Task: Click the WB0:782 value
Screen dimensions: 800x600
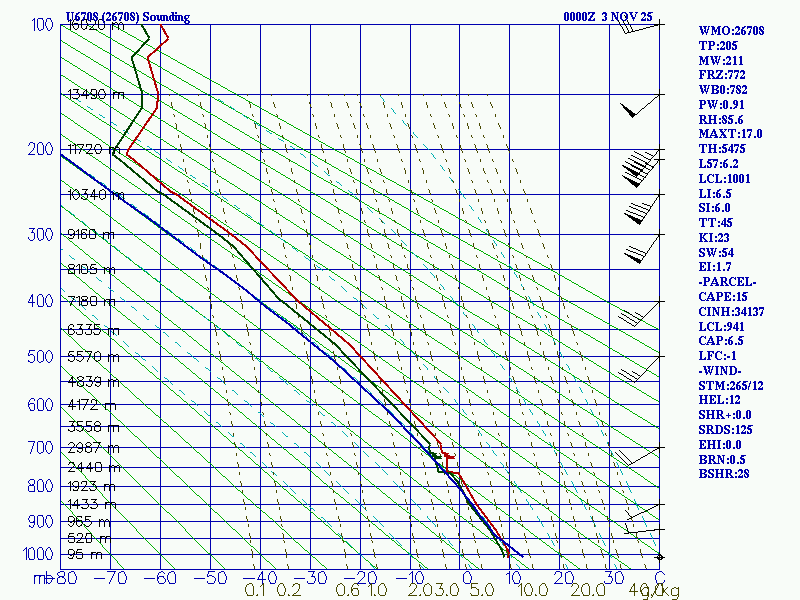Action: coord(723,90)
